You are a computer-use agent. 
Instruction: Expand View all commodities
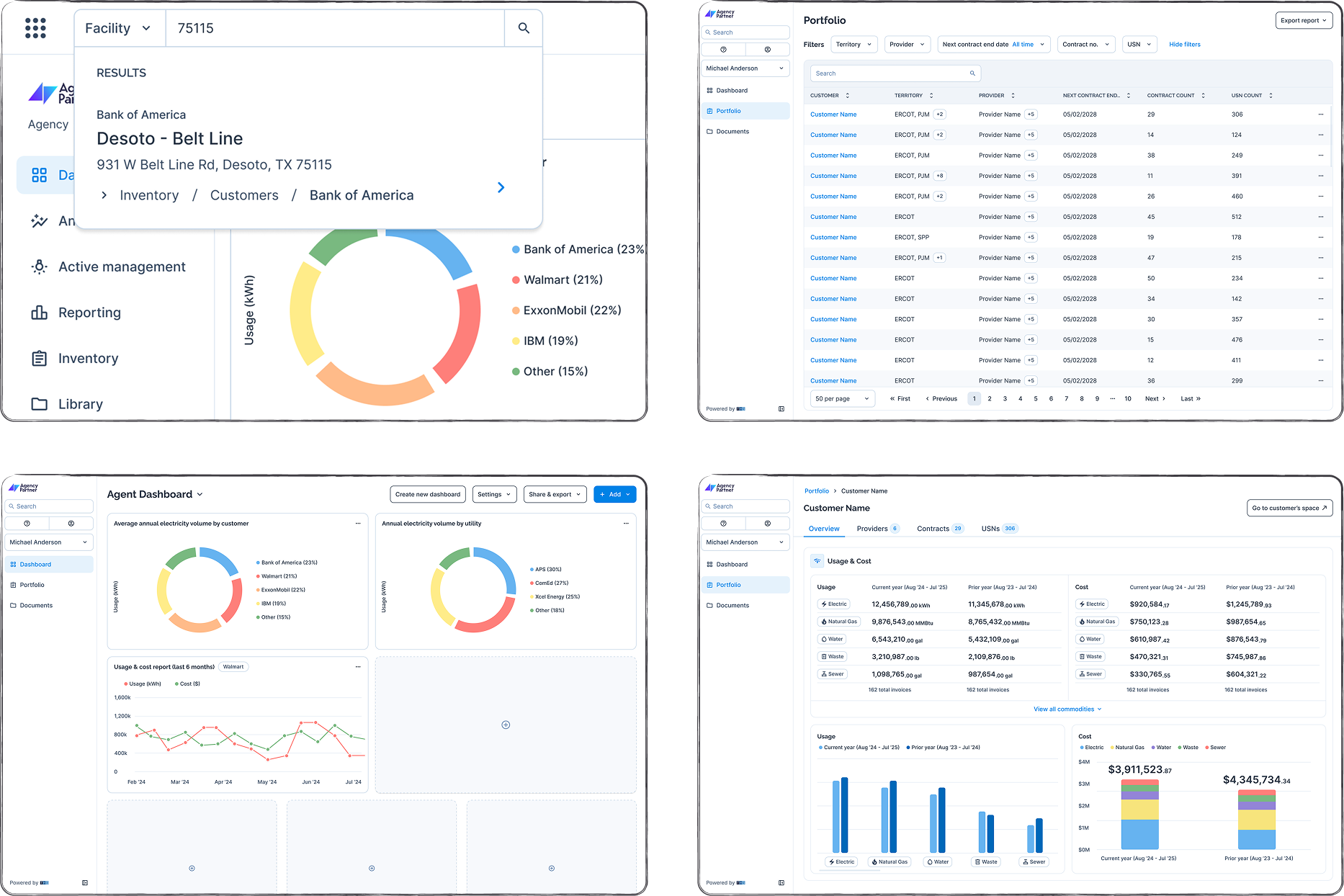1067,709
